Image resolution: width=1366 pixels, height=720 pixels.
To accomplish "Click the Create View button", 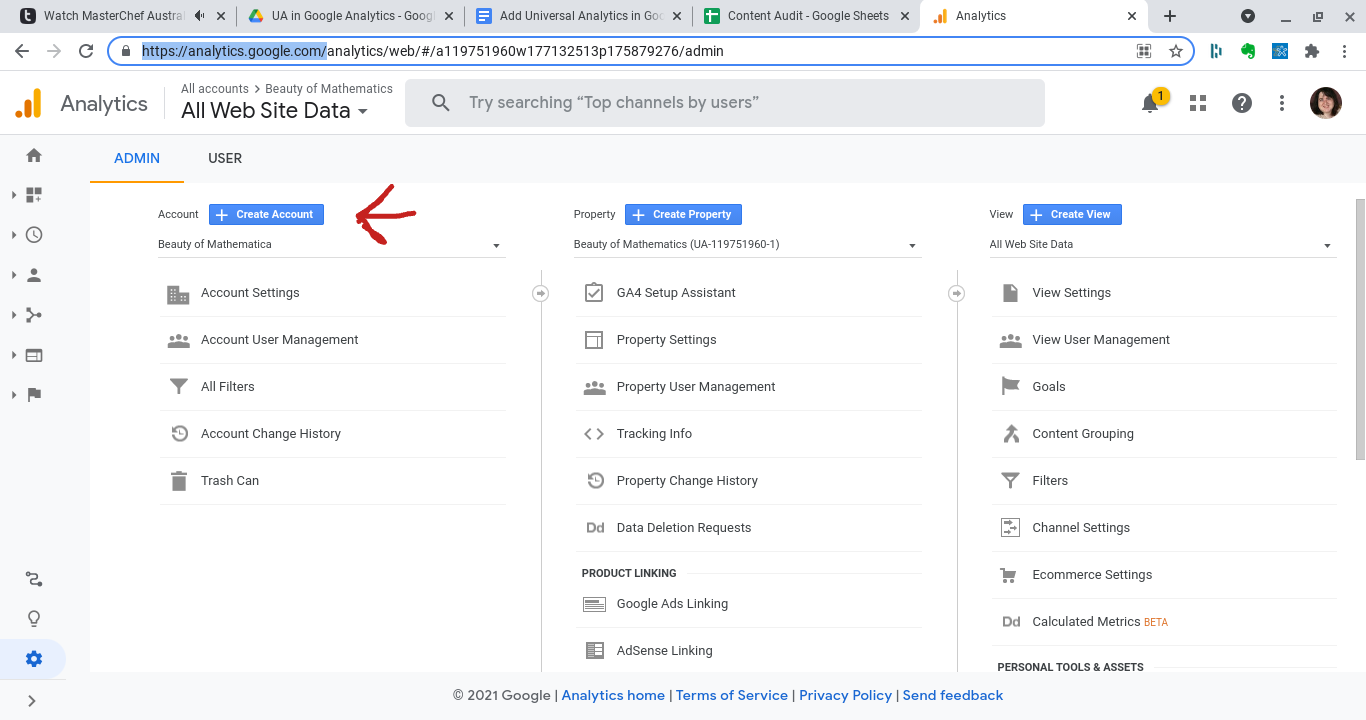I will [1072, 214].
